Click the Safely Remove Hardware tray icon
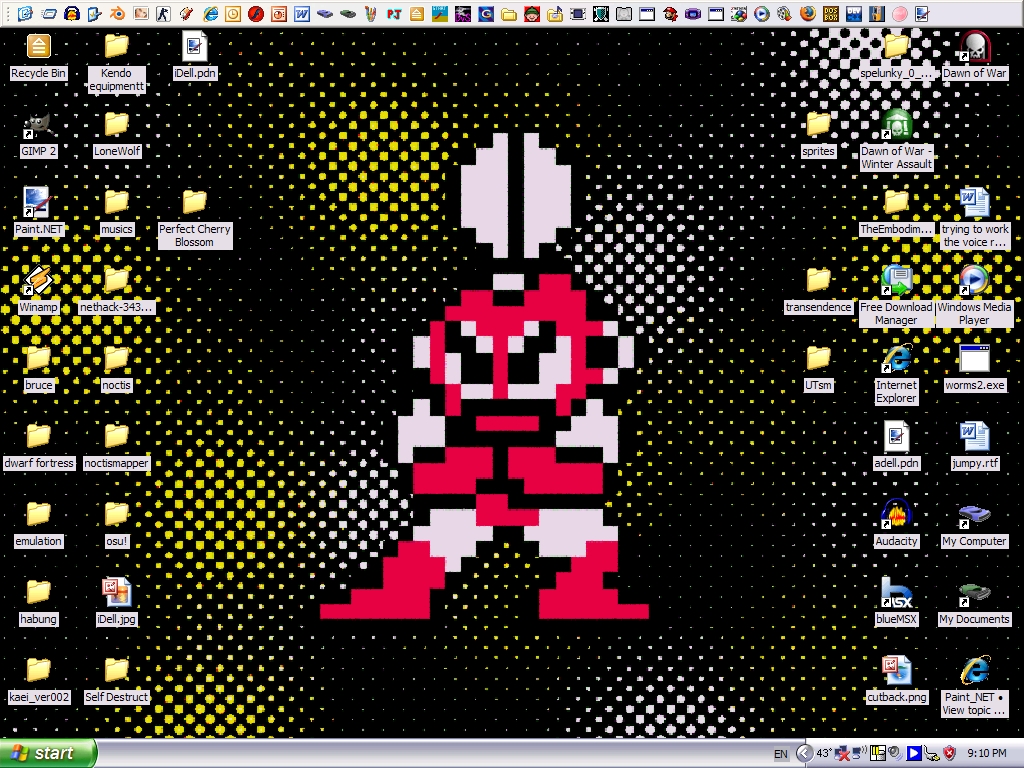Screen dimensions: 1024x768 point(932,753)
